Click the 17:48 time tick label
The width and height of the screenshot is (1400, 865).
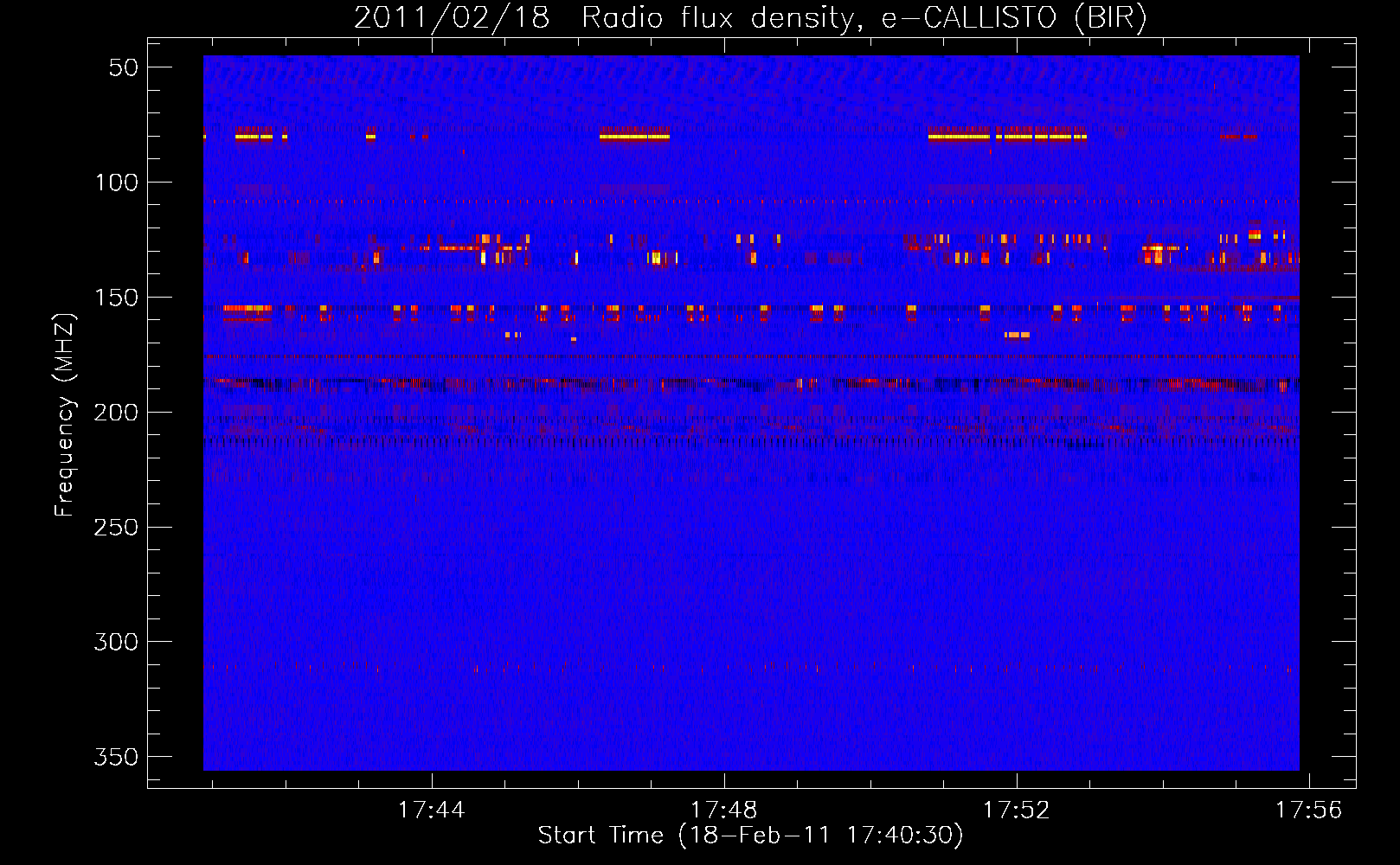723,811
